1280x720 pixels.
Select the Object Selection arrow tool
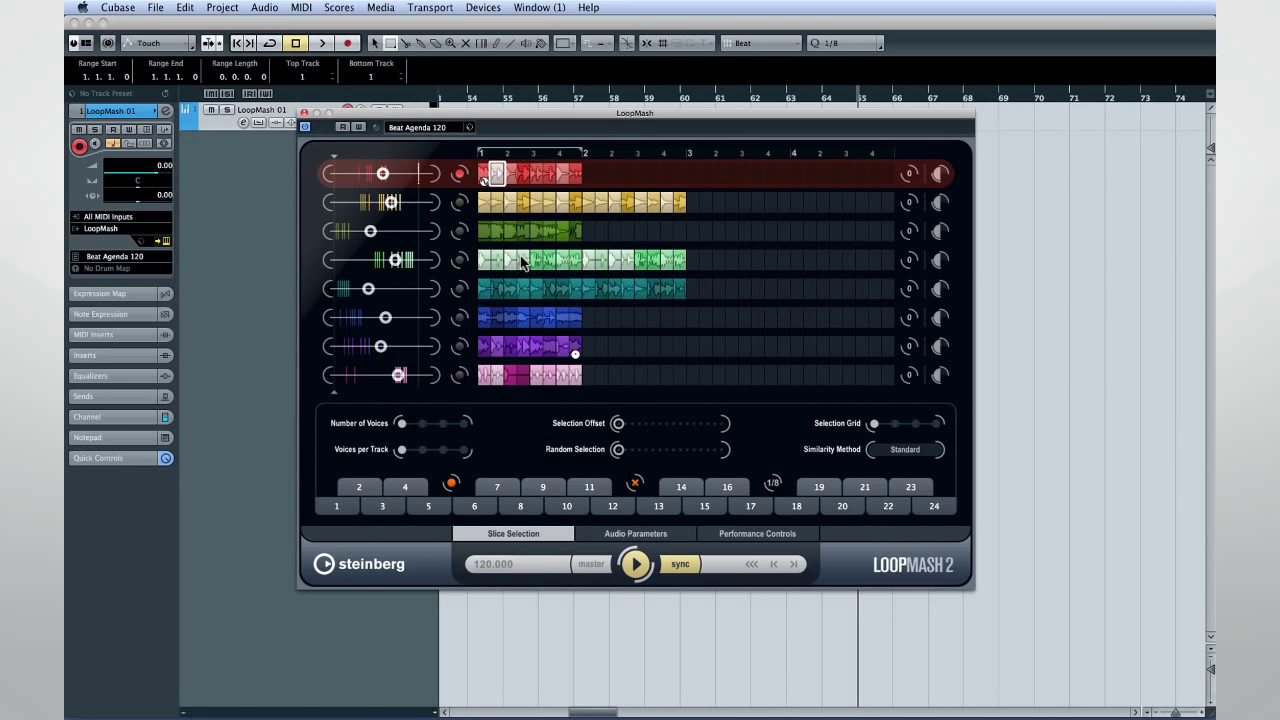point(374,43)
